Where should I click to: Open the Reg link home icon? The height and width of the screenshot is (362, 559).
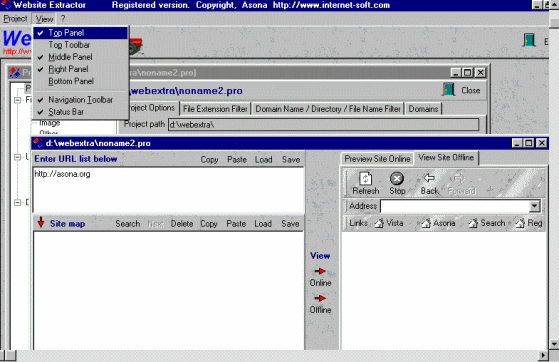(x=520, y=223)
